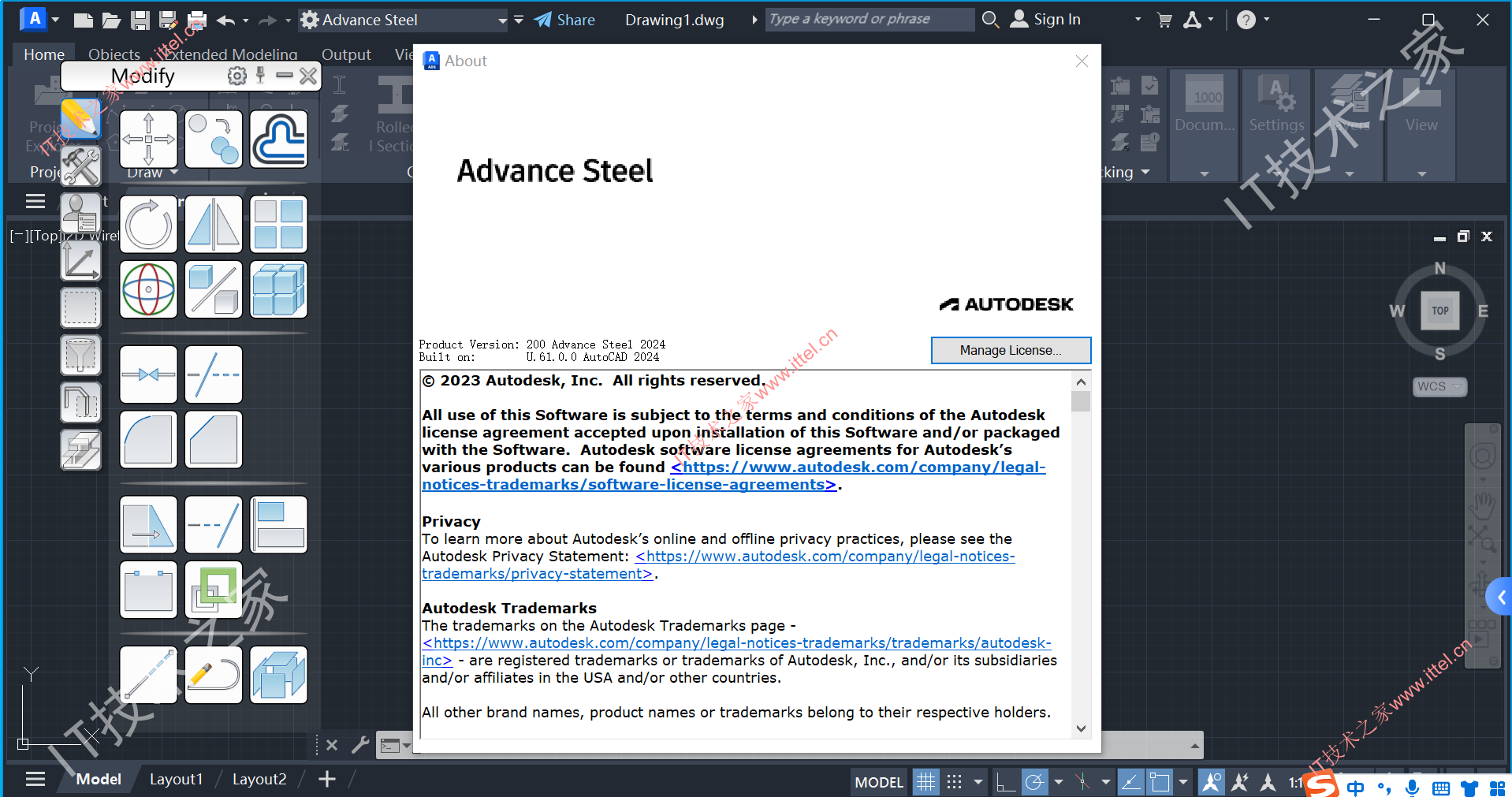The height and width of the screenshot is (797, 1512).
Task: Plot the drawing with printer icon
Action: (x=197, y=20)
